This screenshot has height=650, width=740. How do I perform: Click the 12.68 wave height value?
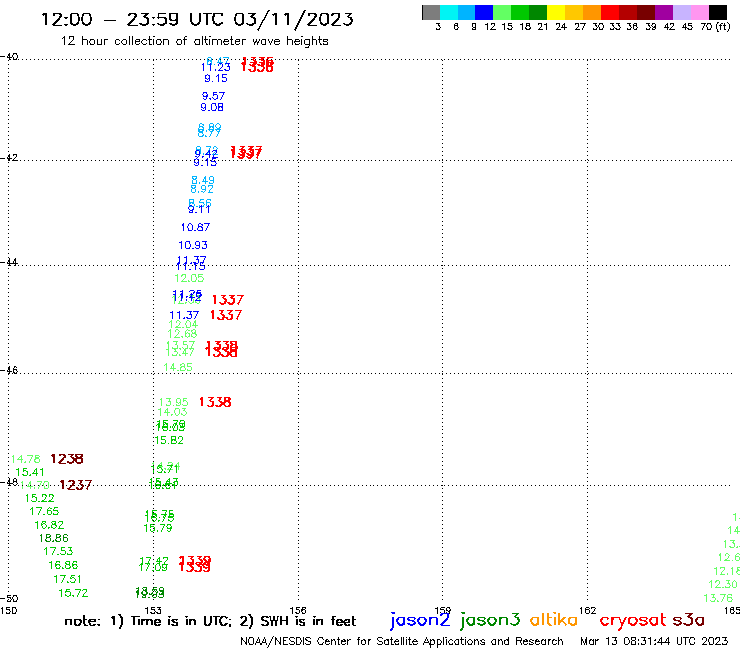pyautogui.click(x=182, y=334)
